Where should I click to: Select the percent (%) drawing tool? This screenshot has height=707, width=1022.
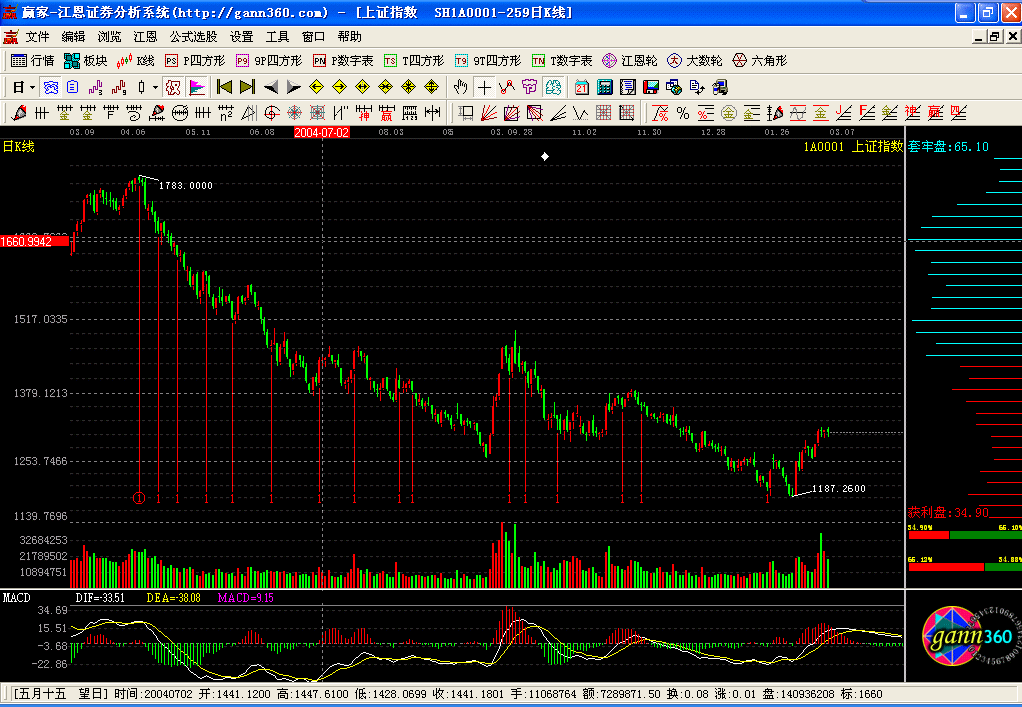682,112
